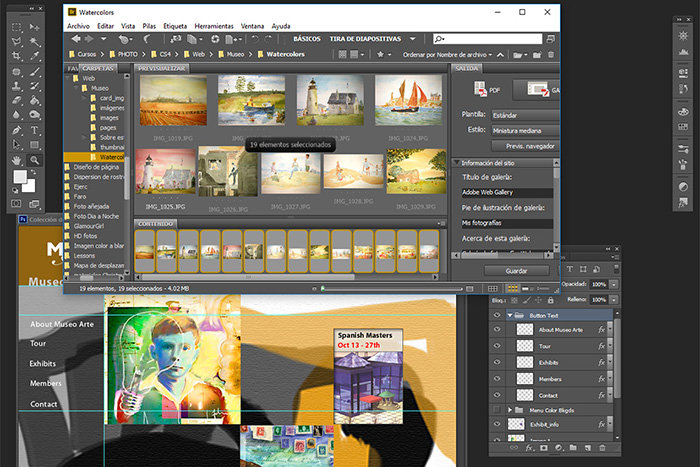This screenshot has height=467, width=700.
Task: Select the Eyedropper tool
Action: tap(34, 56)
